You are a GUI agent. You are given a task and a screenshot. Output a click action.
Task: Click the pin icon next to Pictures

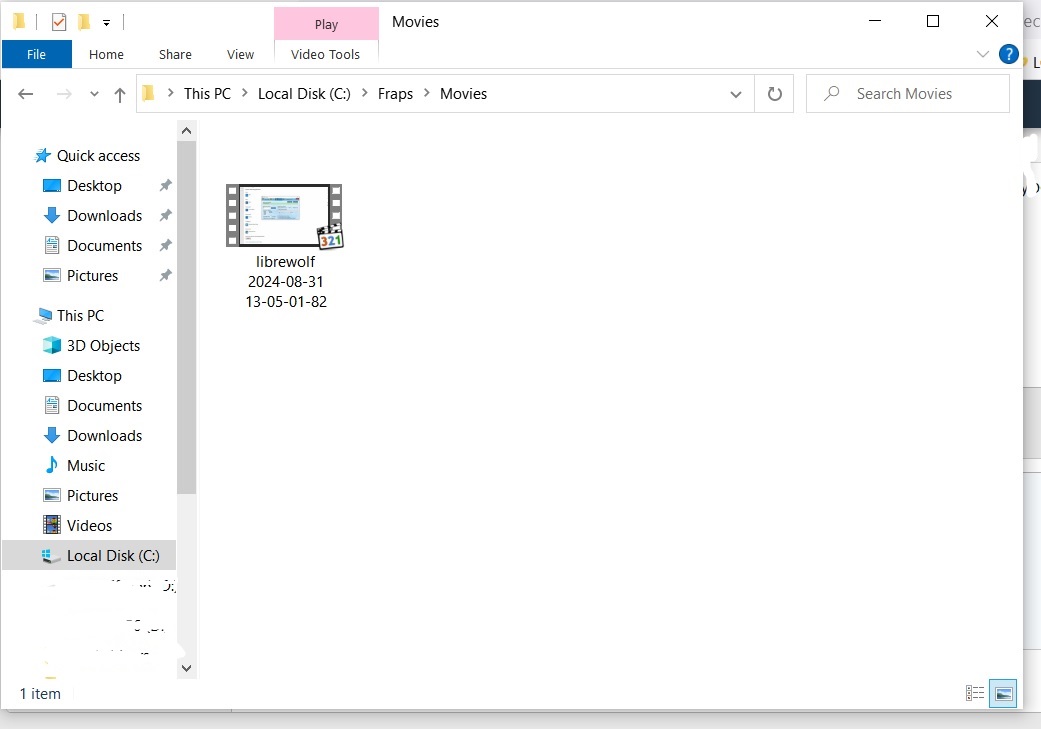click(x=165, y=276)
